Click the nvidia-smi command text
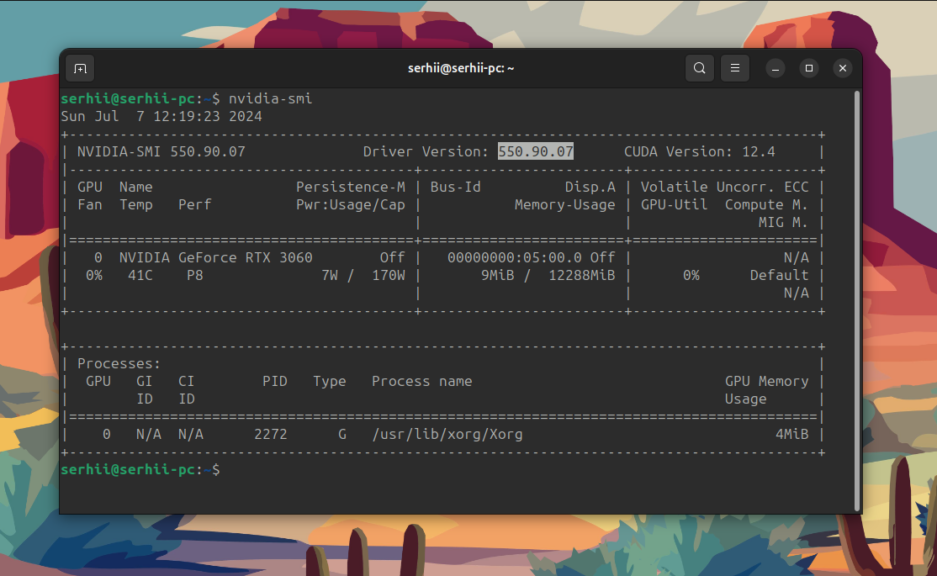This screenshot has height=576, width=937. (x=270, y=99)
